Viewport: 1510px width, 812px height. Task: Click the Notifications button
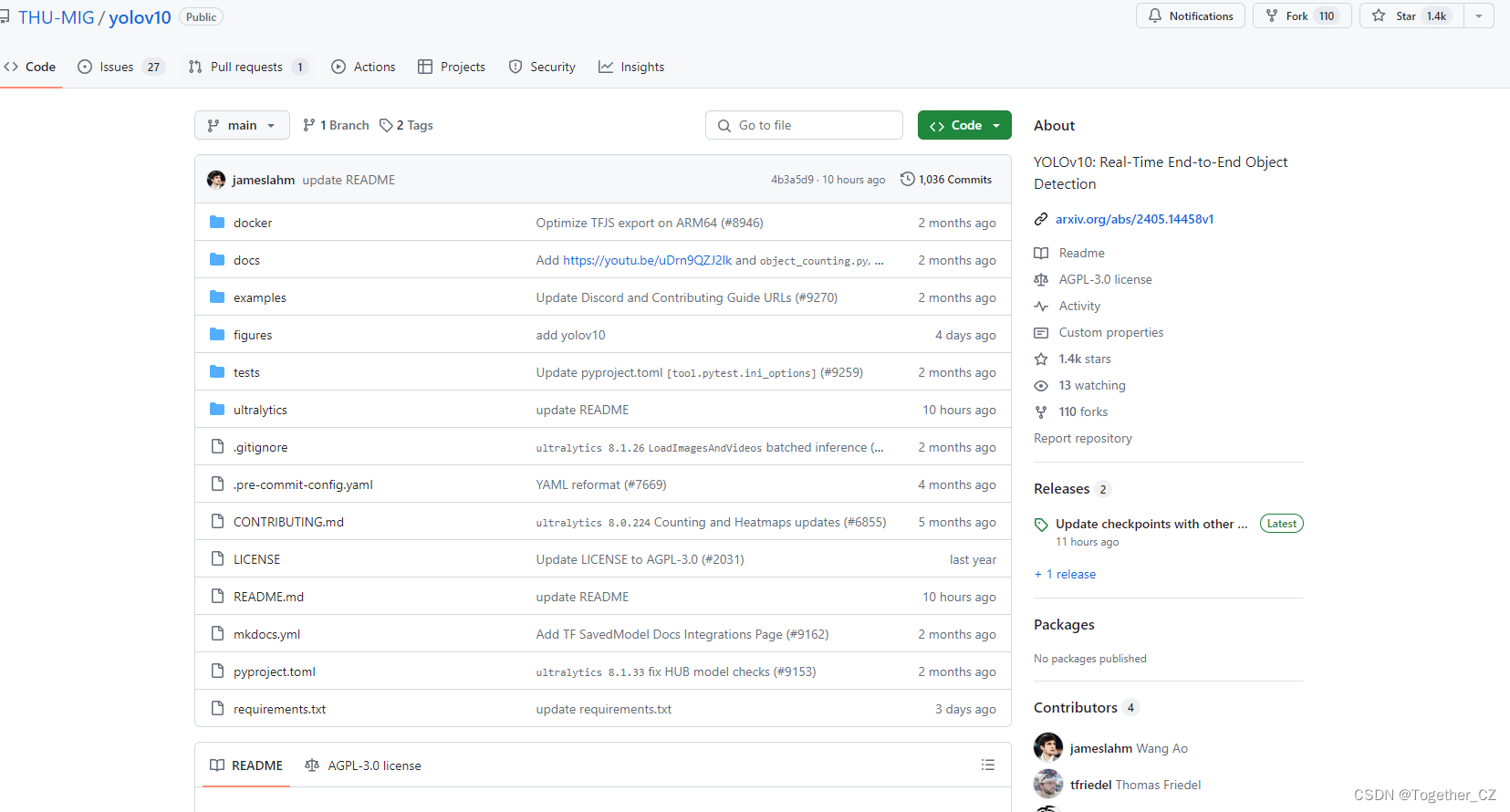click(1191, 16)
